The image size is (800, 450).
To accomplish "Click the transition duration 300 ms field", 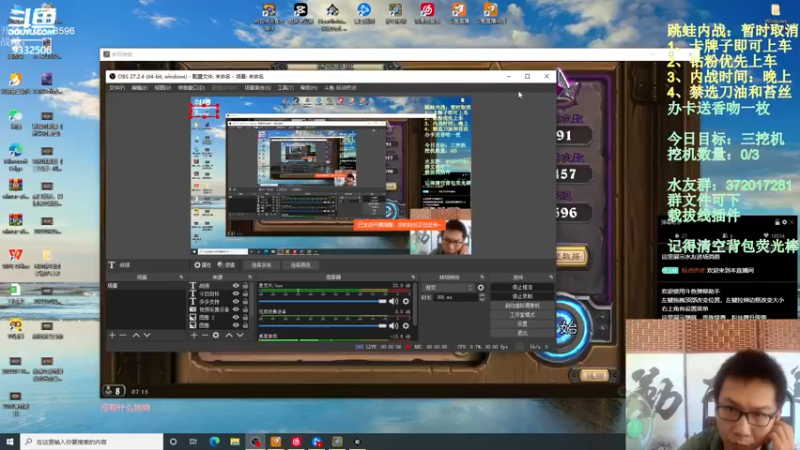I will [455, 297].
